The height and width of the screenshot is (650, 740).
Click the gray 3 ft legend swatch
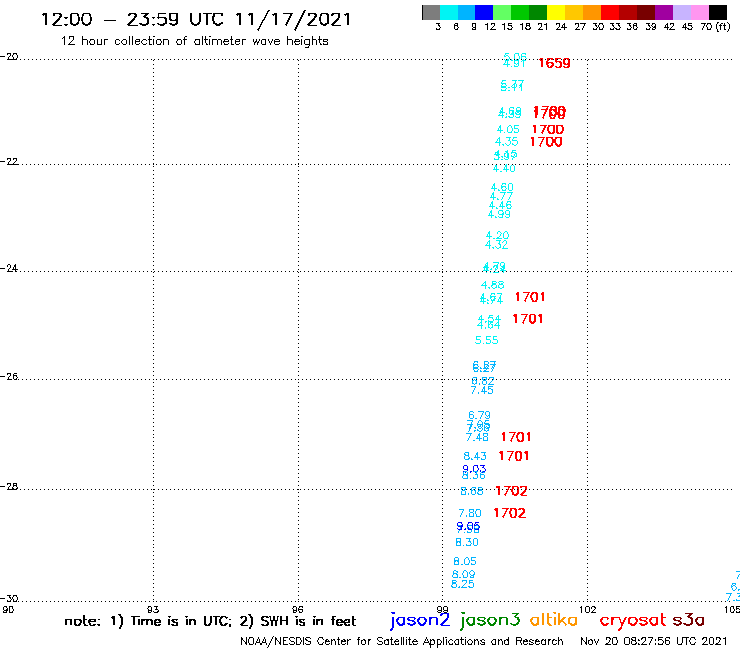431,12
